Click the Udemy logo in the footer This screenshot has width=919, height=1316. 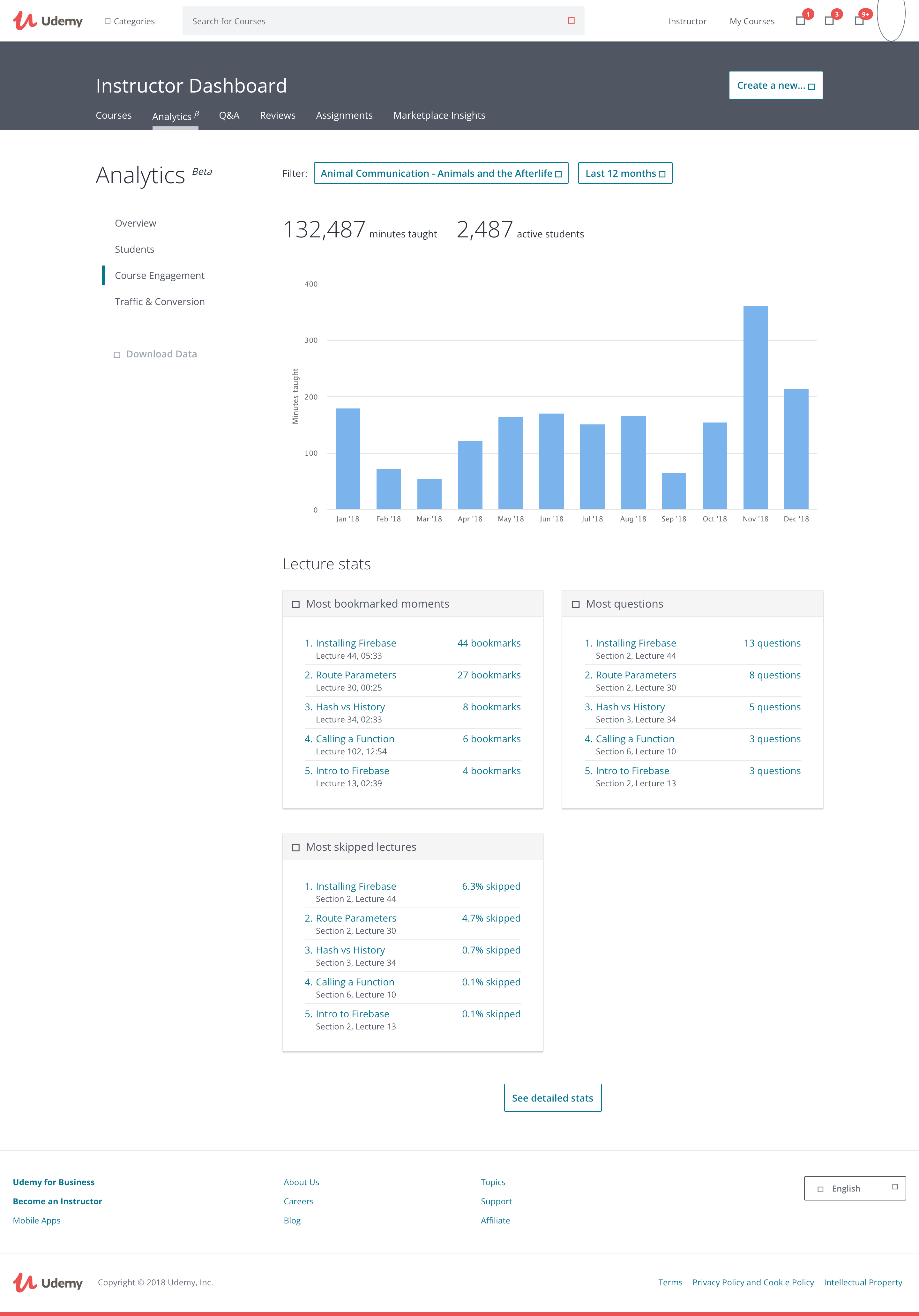(48, 1283)
